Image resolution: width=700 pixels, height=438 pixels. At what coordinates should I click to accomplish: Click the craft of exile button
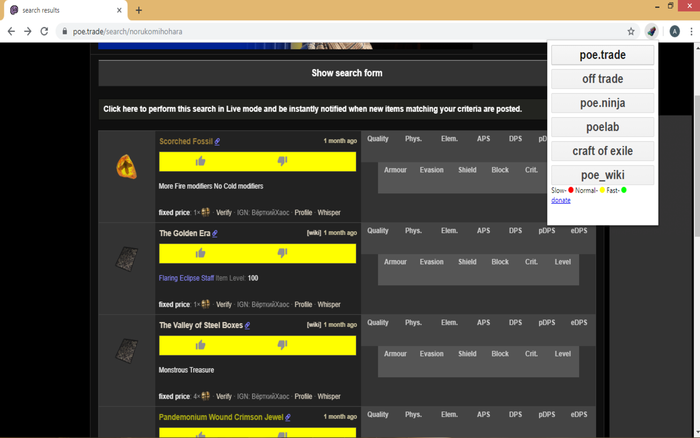pos(603,151)
